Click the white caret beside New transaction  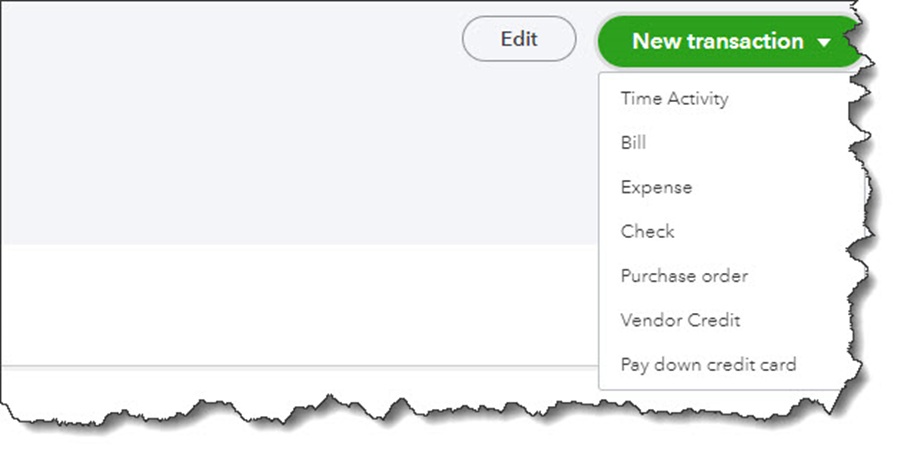coord(824,43)
